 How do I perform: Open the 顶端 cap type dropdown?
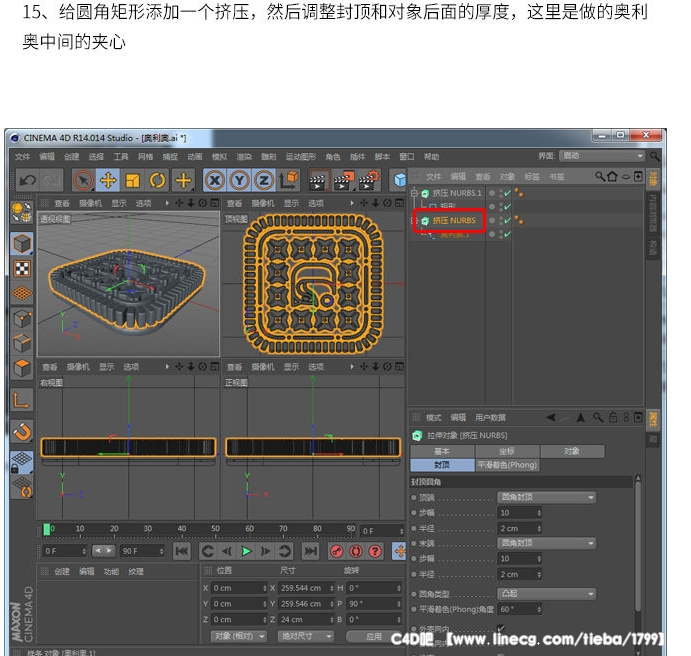[546, 497]
